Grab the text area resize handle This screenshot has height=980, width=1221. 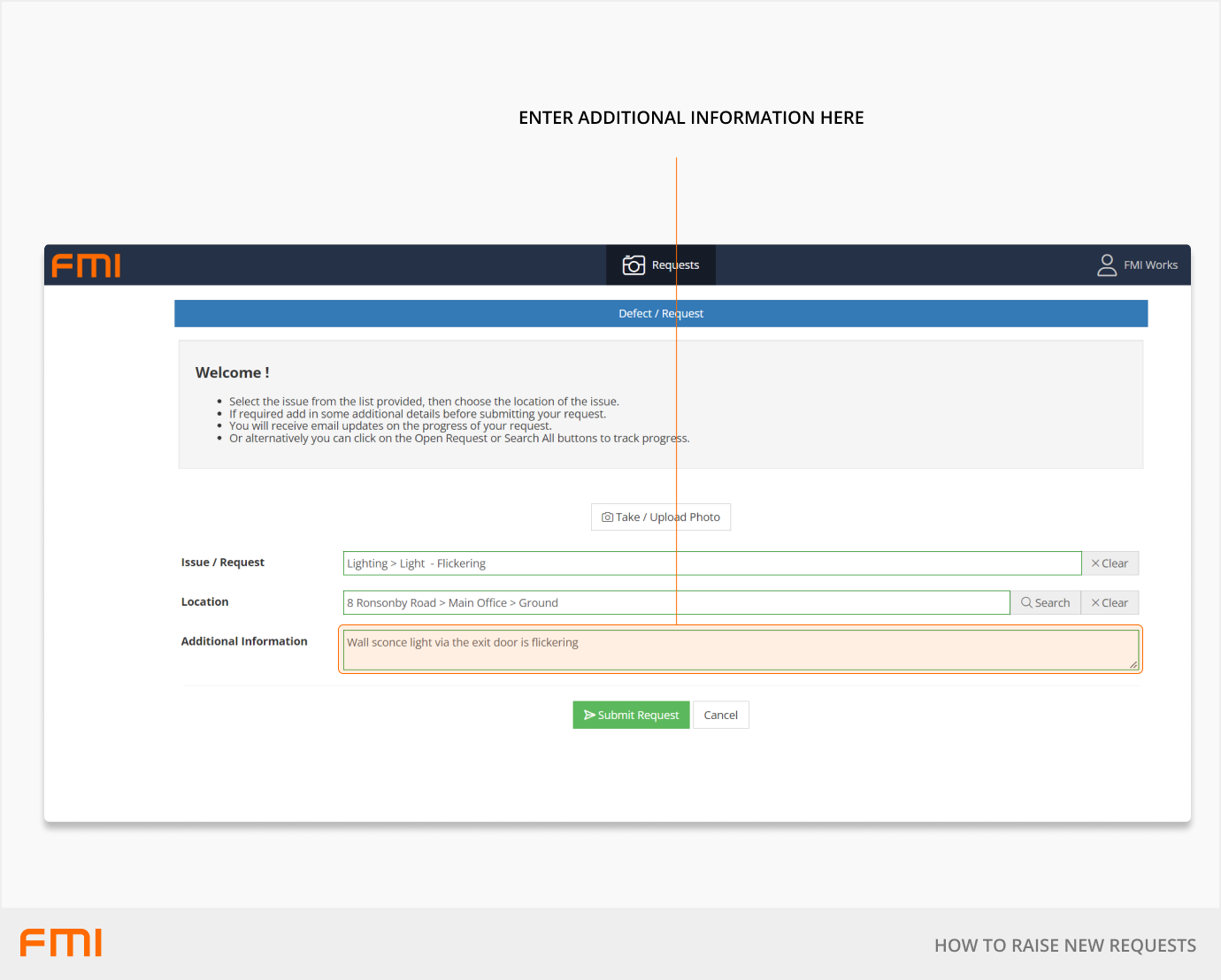tap(1133, 664)
